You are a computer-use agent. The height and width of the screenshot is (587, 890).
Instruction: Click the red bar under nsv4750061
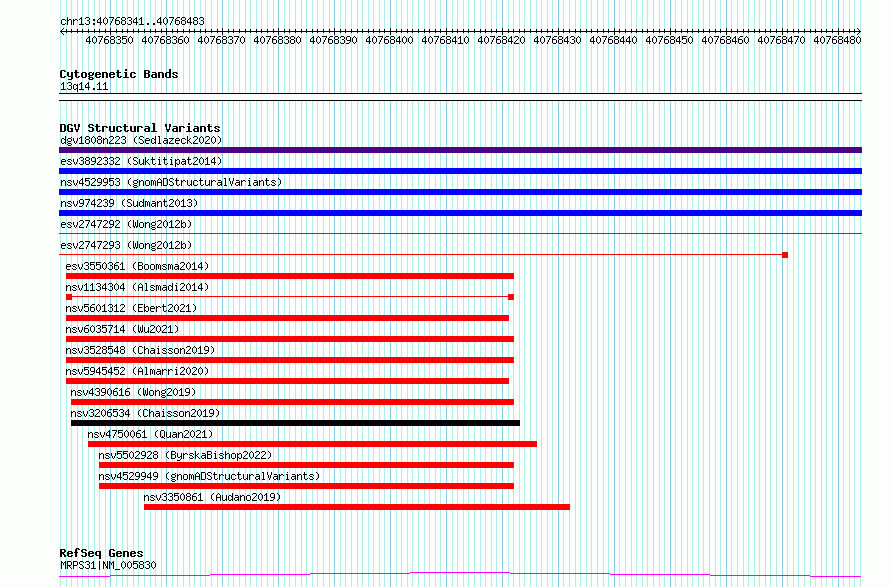(x=312, y=444)
